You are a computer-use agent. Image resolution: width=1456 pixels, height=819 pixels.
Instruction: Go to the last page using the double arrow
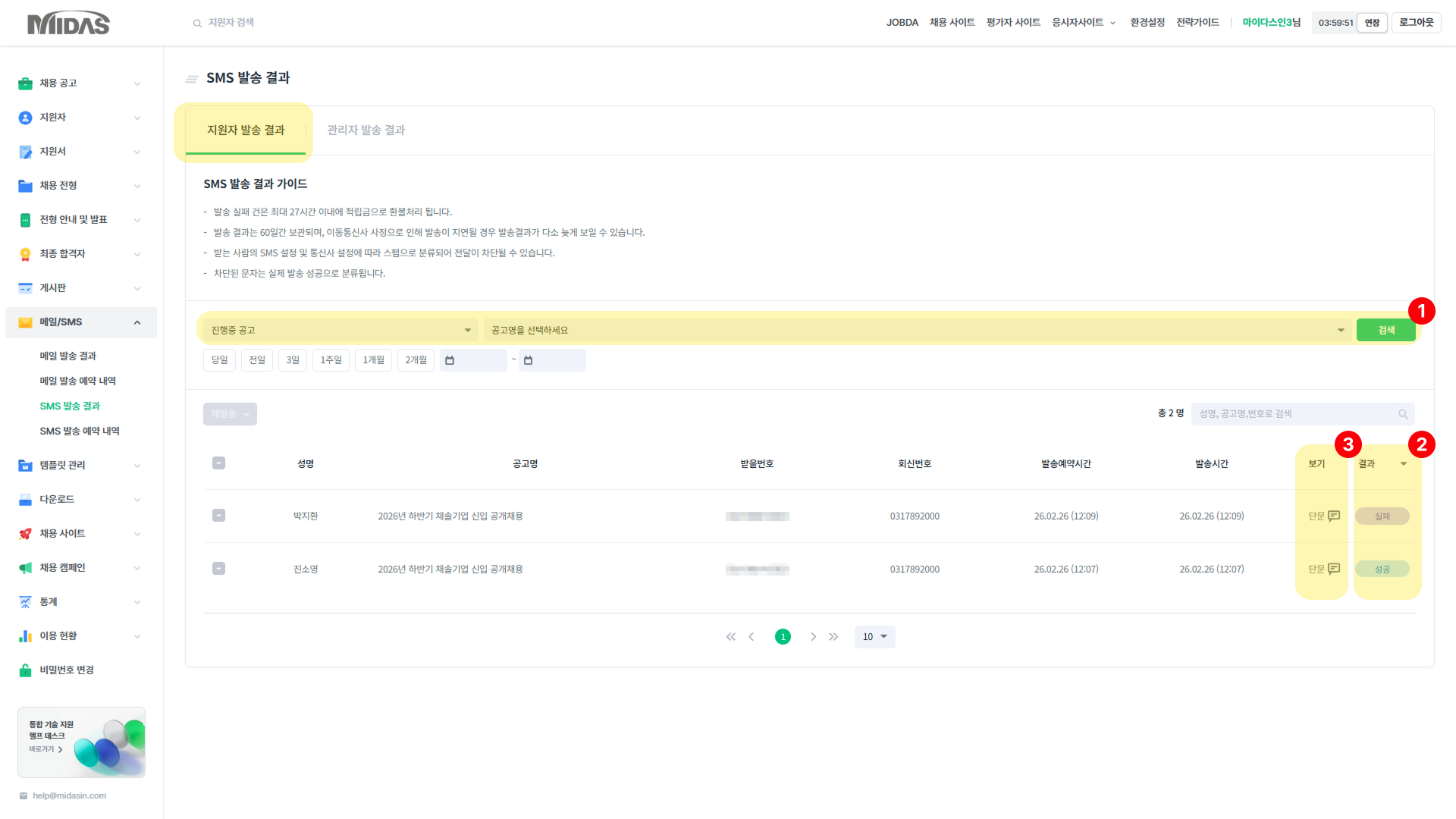click(x=833, y=637)
